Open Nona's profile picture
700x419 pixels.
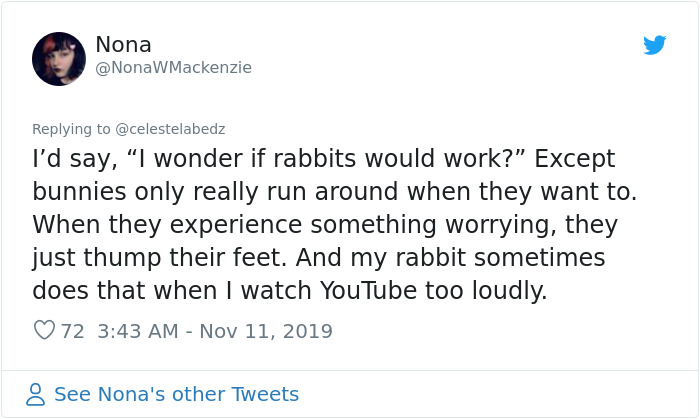coord(59,58)
